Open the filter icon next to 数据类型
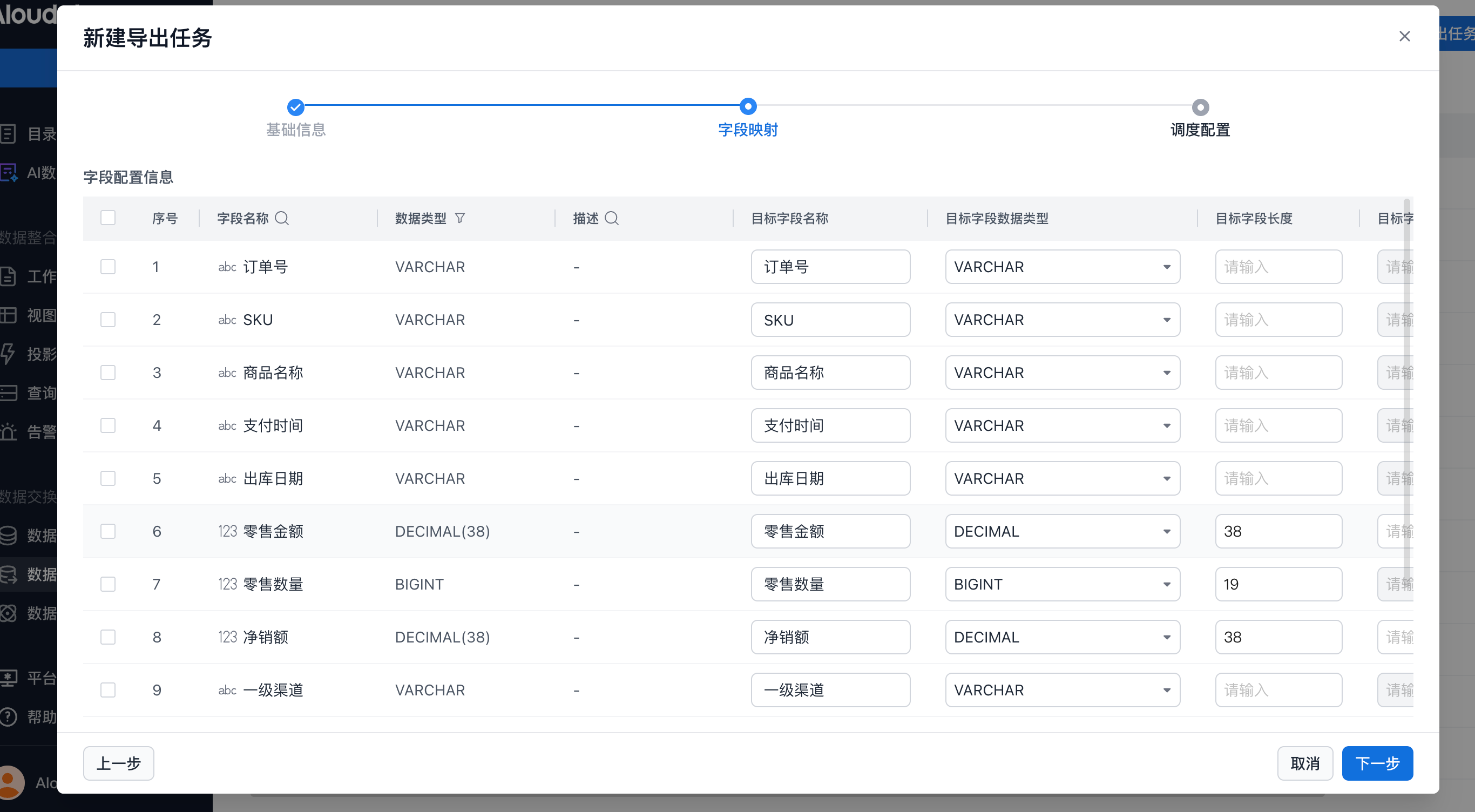The image size is (1475, 812). (460, 218)
